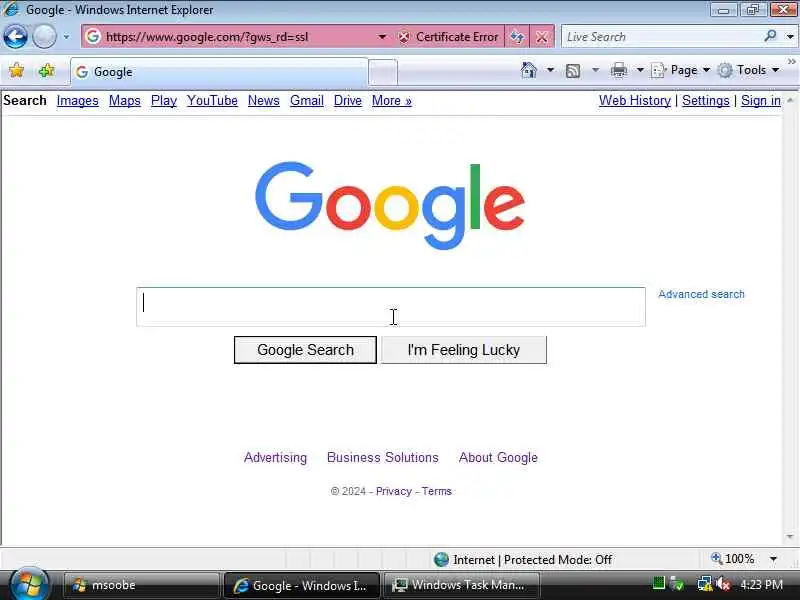800x600 pixels.
Task: Expand the zoom level dropdown arrow
Action: [773, 559]
